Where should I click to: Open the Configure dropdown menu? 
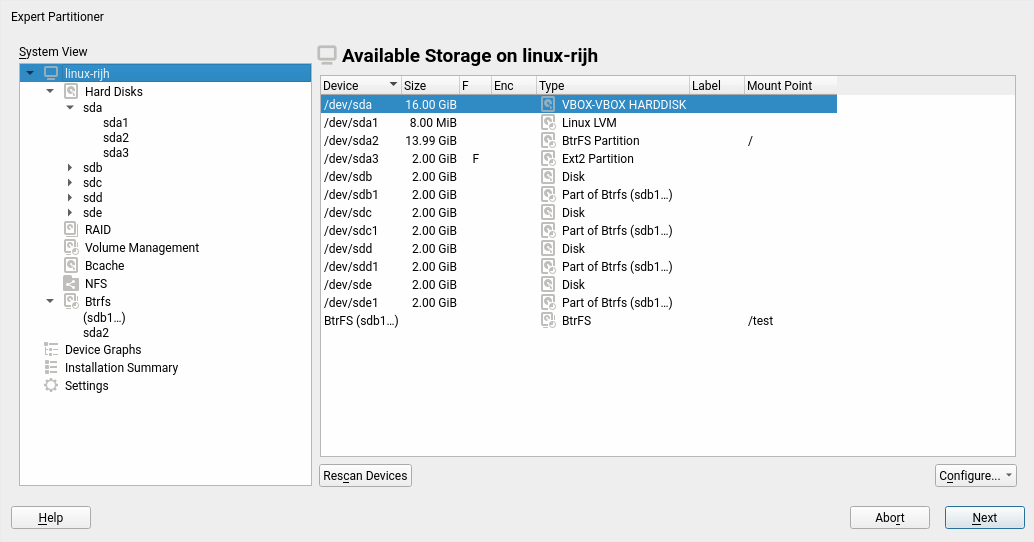[x=976, y=476]
